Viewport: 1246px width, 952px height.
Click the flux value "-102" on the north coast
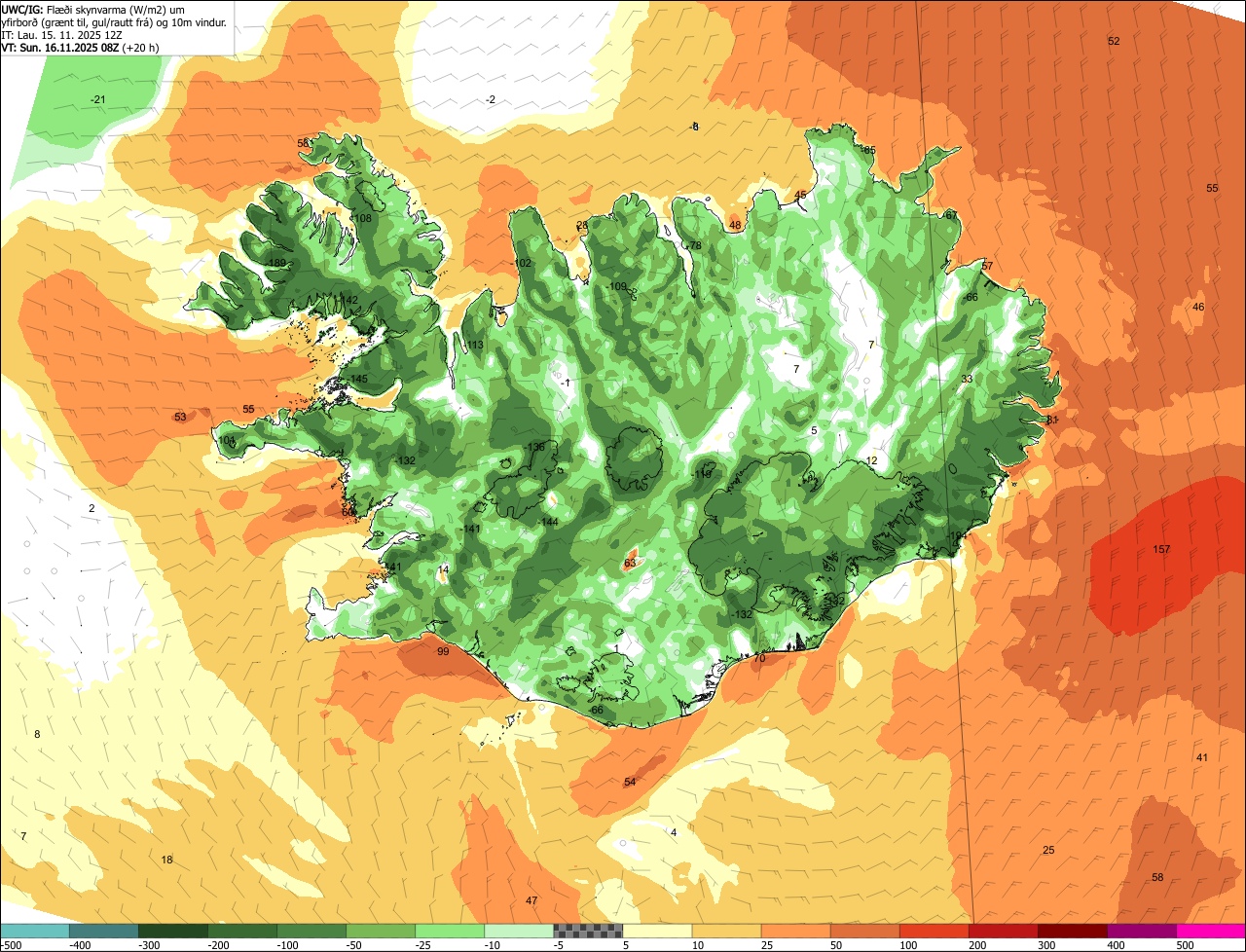[x=522, y=264]
